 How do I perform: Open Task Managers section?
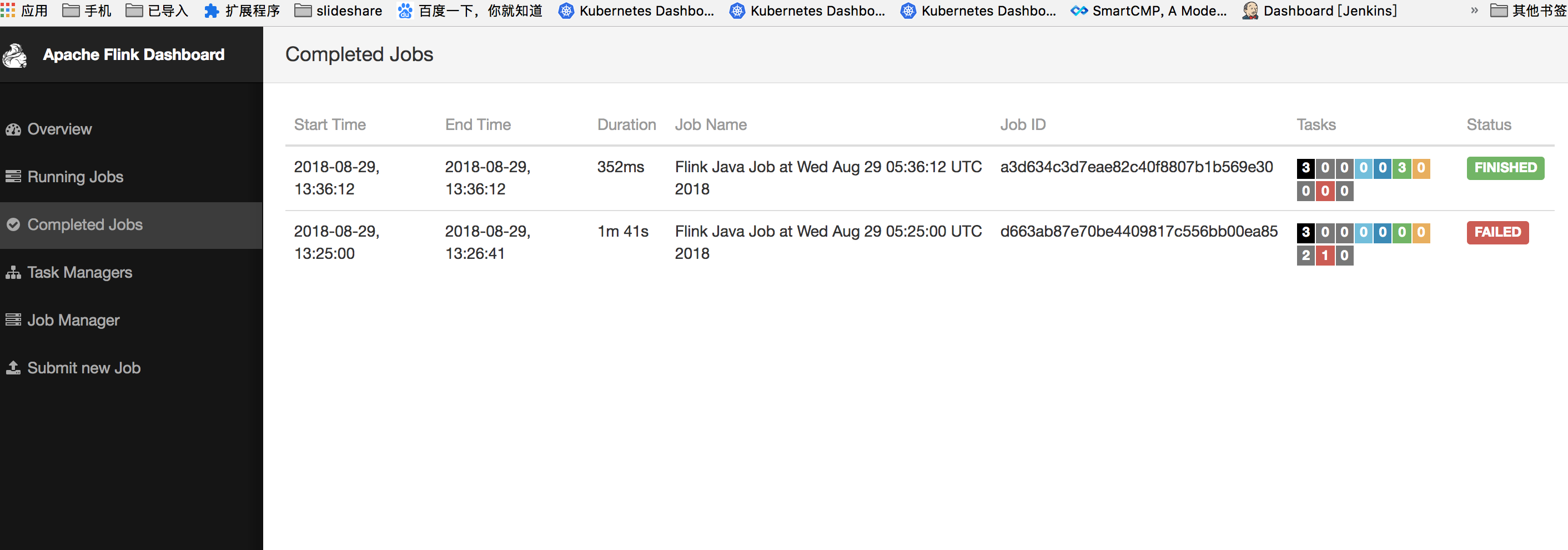pos(80,272)
